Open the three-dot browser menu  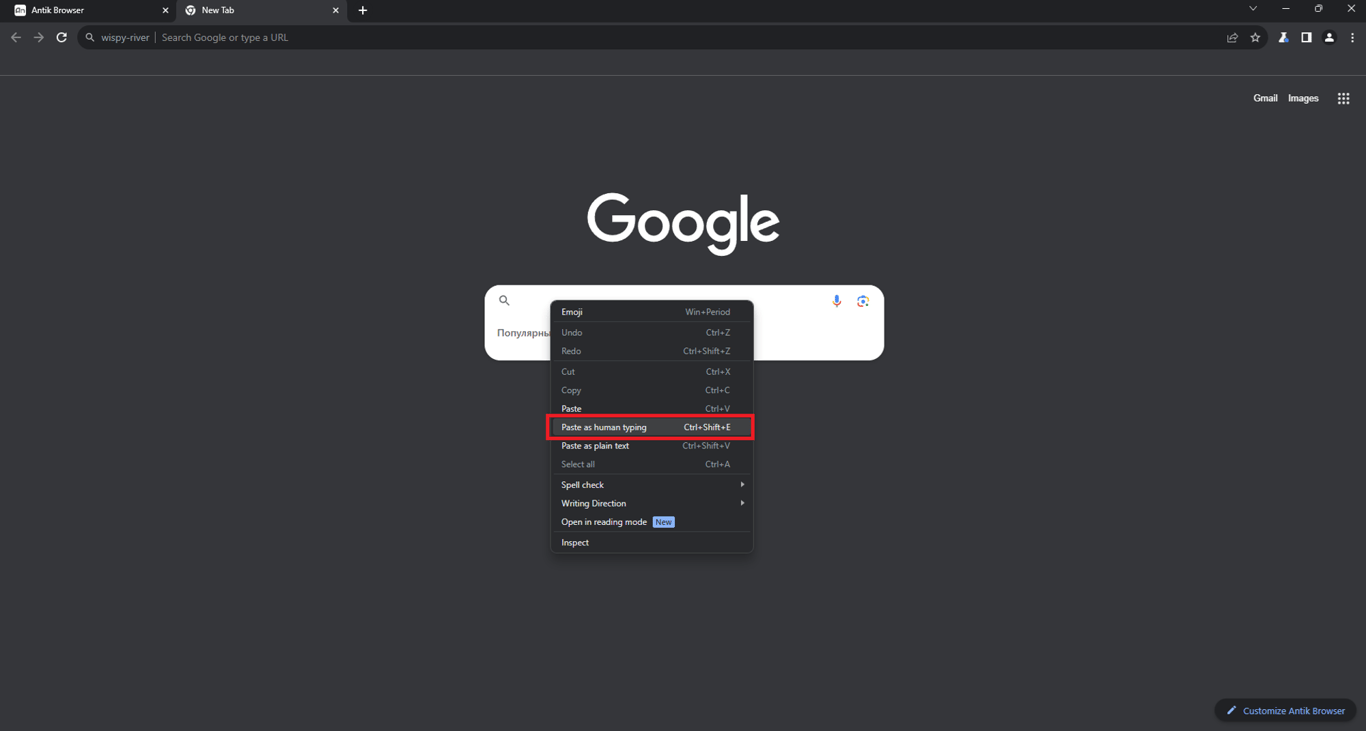pyautogui.click(x=1352, y=38)
